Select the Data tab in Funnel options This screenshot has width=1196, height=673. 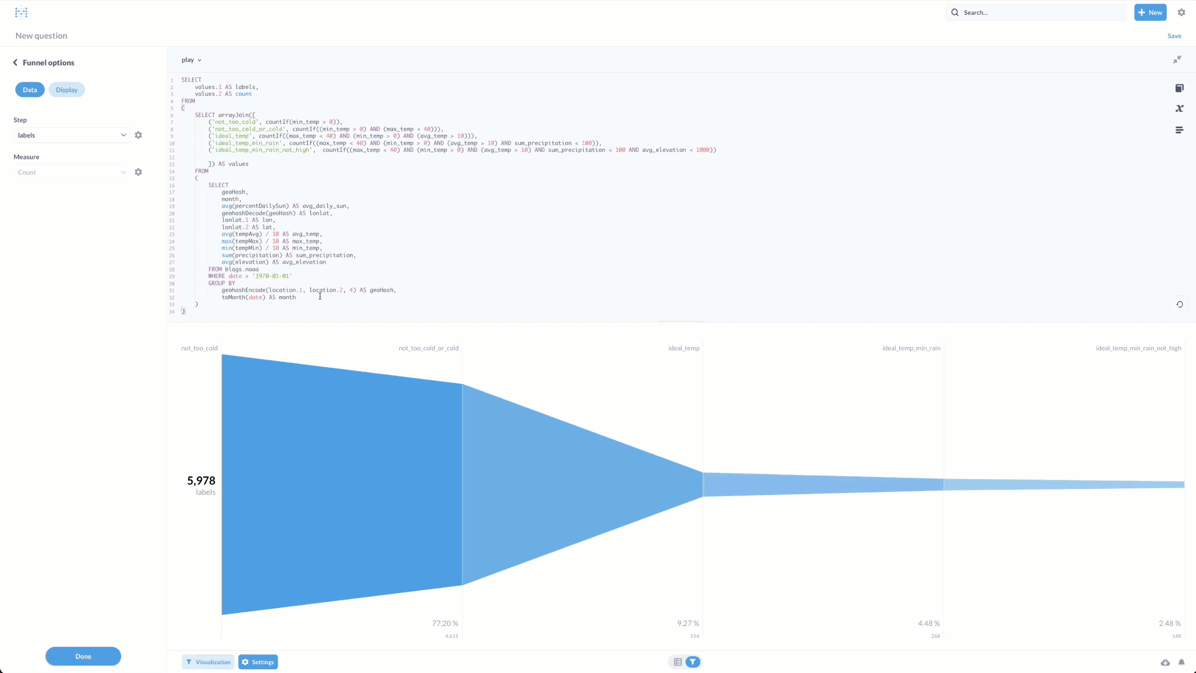(30, 90)
